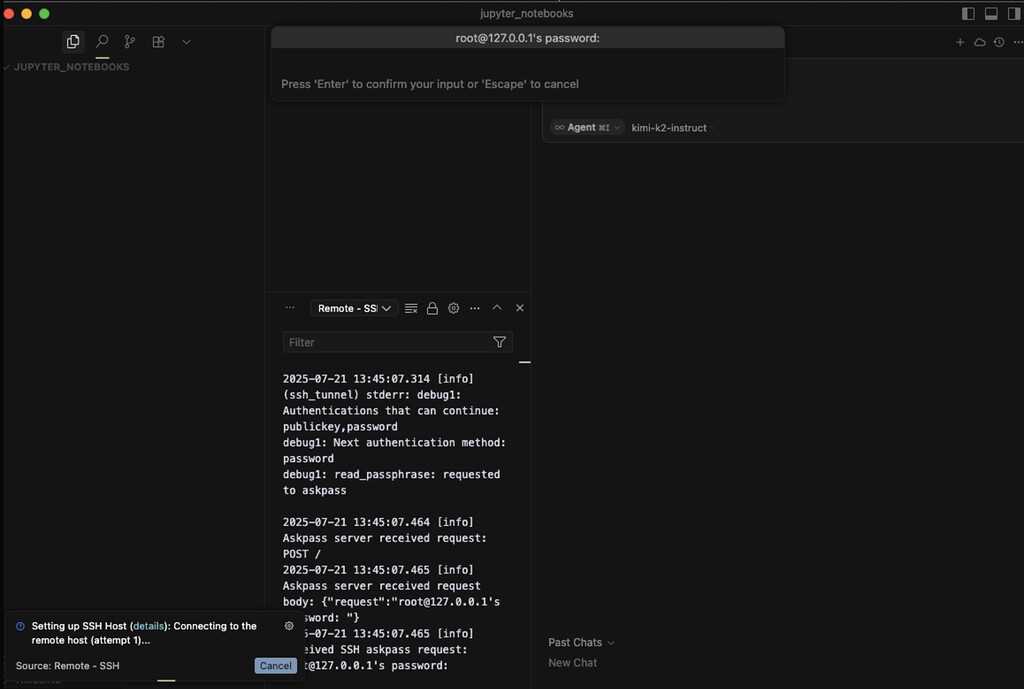Expand the Past Chats list

(x=580, y=642)
